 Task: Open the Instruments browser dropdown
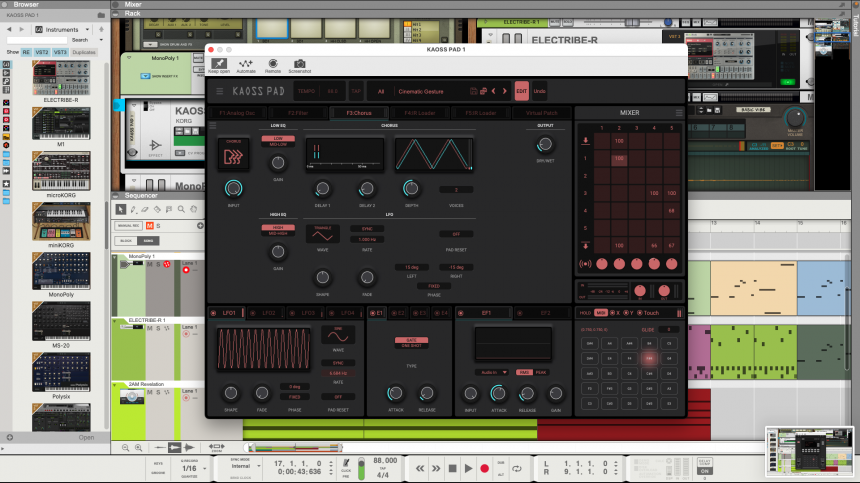(x=62, y=30)
